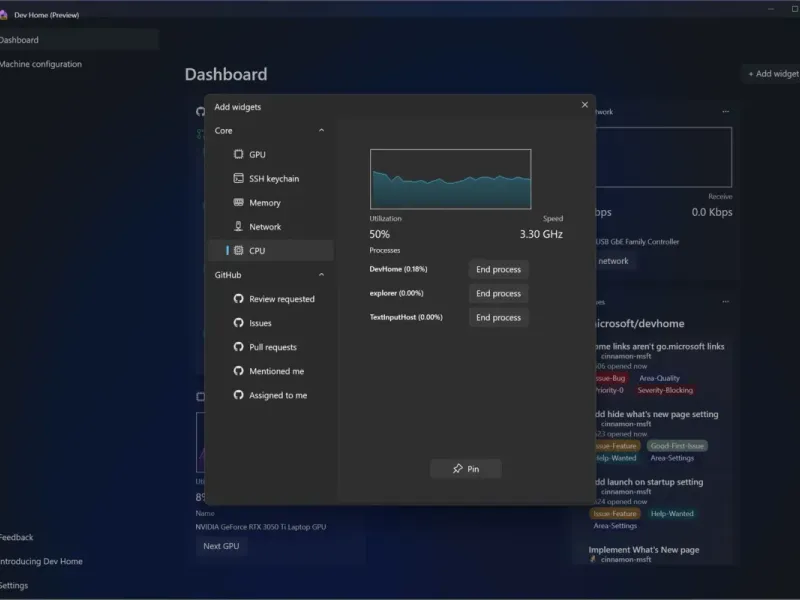
Task: Click the Add widget button on Dashboard
Action: pyautogui.click(x=771, y=73)
